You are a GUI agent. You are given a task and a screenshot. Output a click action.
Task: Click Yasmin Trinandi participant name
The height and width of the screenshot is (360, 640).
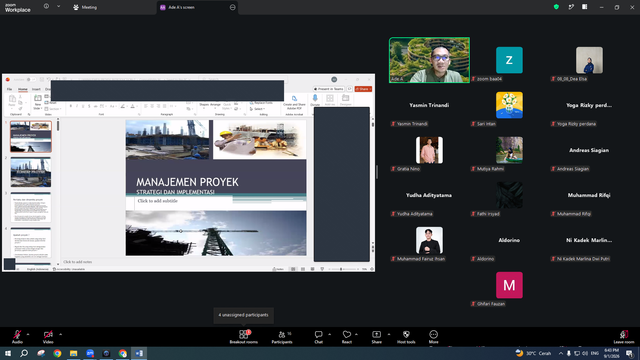click(x=429, y=105)
